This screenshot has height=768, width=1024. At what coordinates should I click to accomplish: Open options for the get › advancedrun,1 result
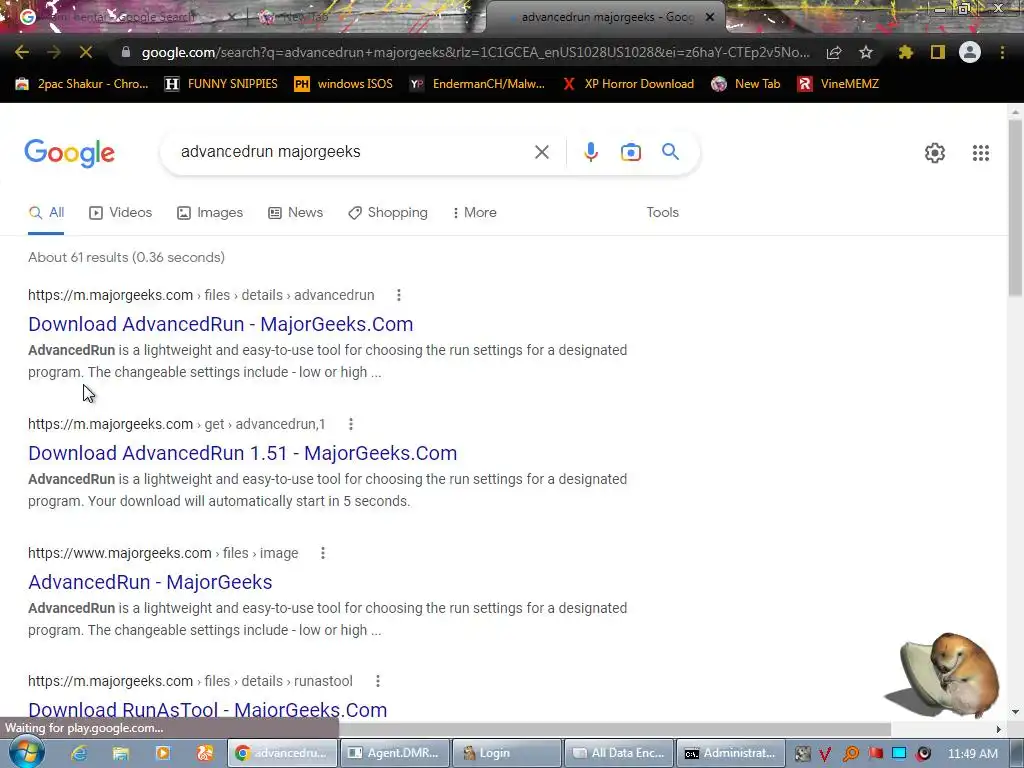tap(351, 424)
